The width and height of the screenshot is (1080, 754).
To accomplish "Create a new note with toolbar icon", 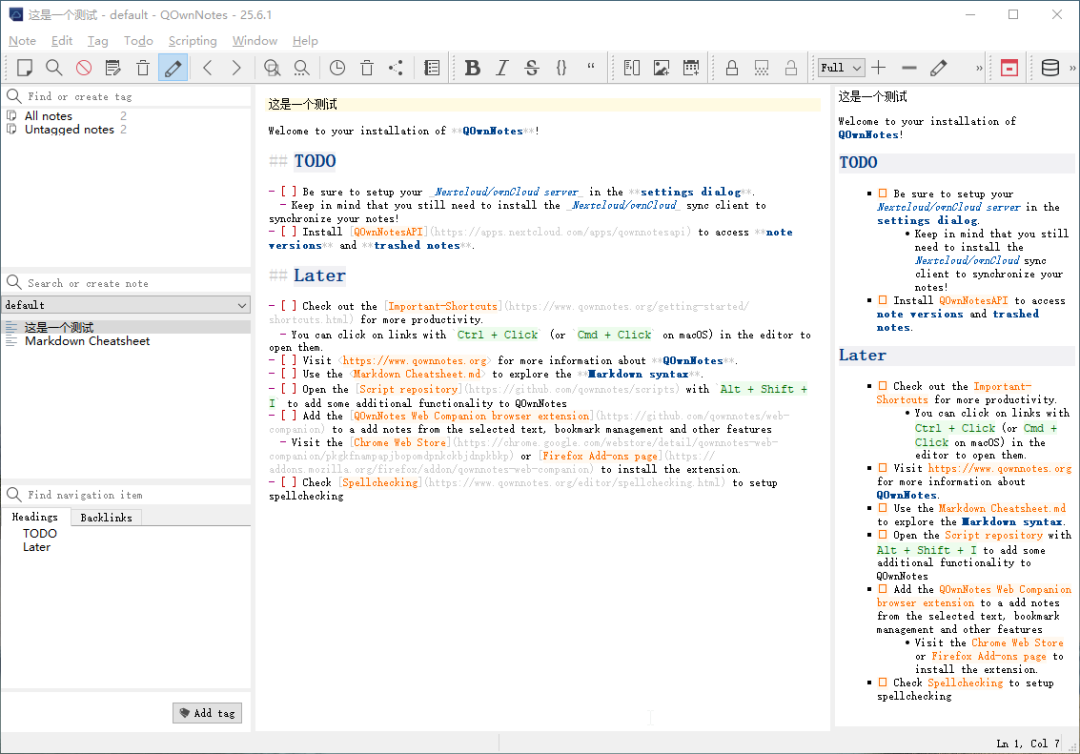I will pyautogui.click(x=25, y=67).
